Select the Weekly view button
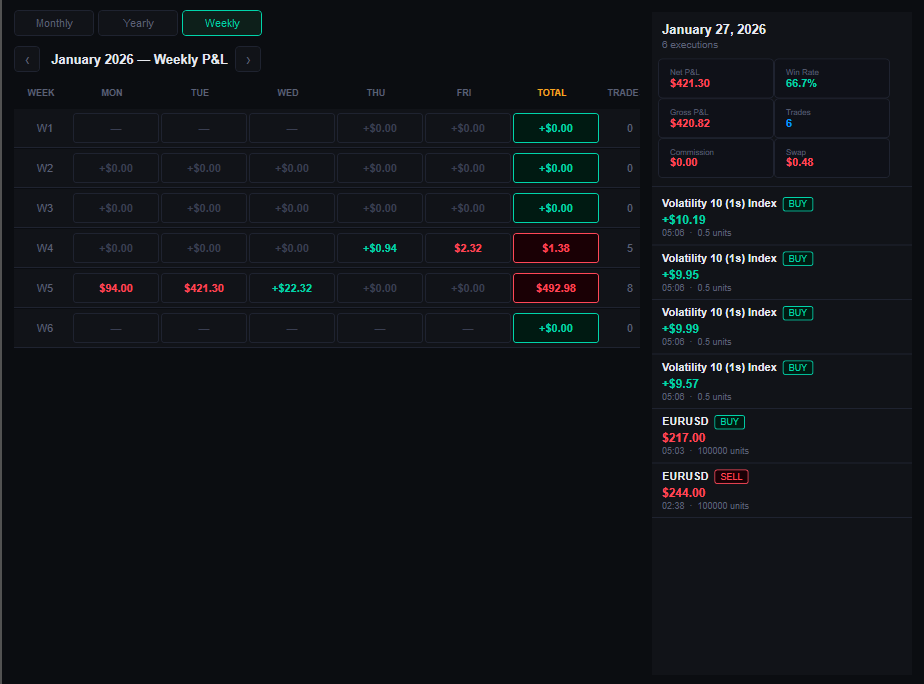Viewport: 924px width, 684px height. (221, 22)
